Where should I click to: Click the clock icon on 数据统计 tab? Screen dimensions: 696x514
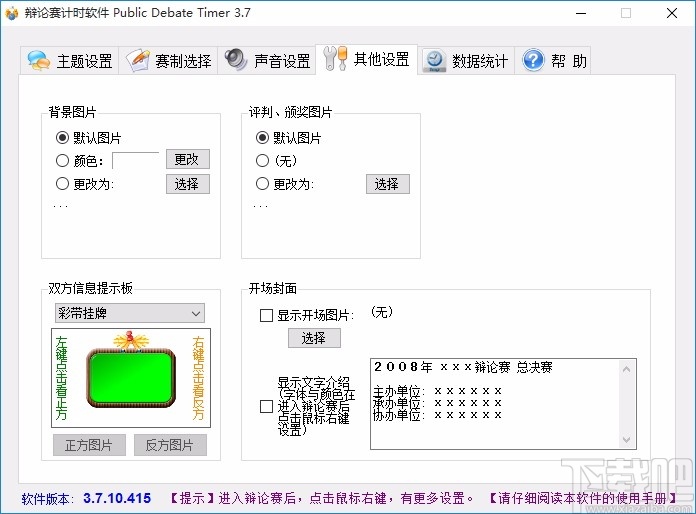click(x=435, y=60)
